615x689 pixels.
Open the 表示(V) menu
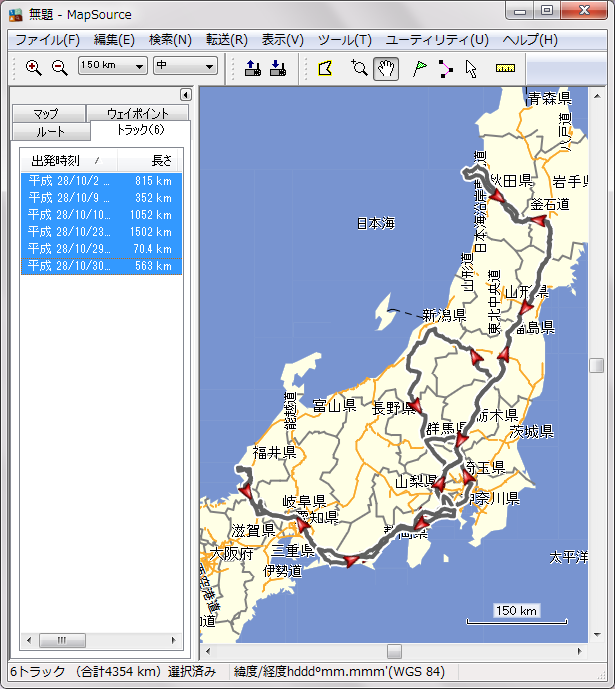point(282,40)
